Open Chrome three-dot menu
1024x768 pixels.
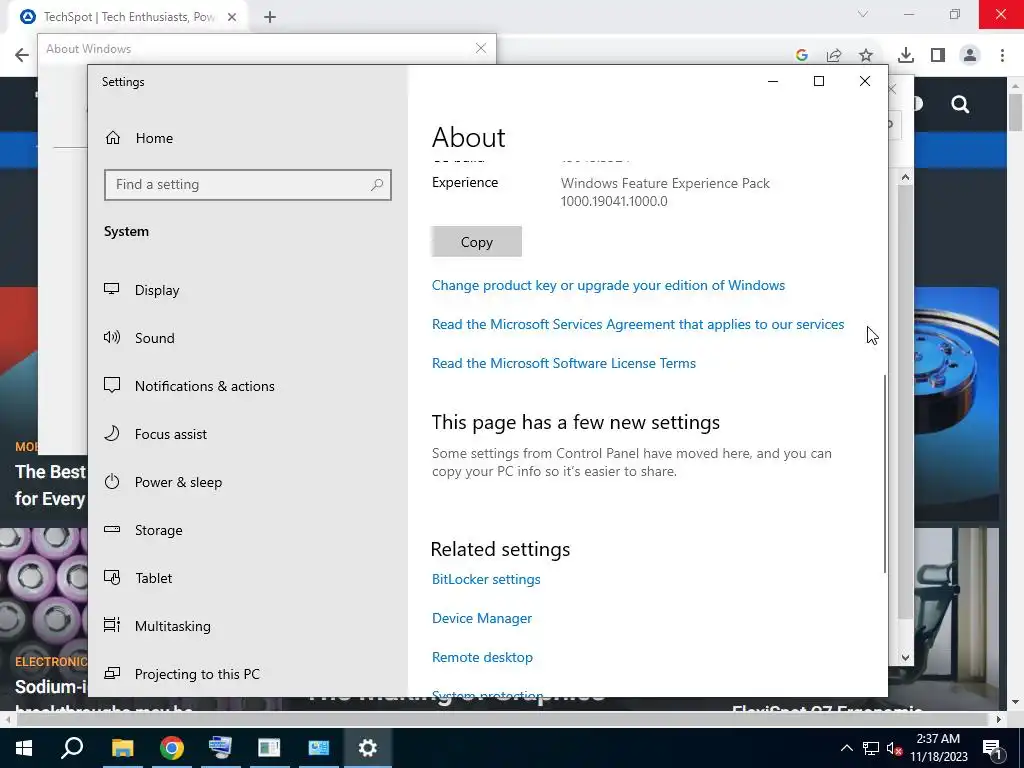click(1002, 56)
